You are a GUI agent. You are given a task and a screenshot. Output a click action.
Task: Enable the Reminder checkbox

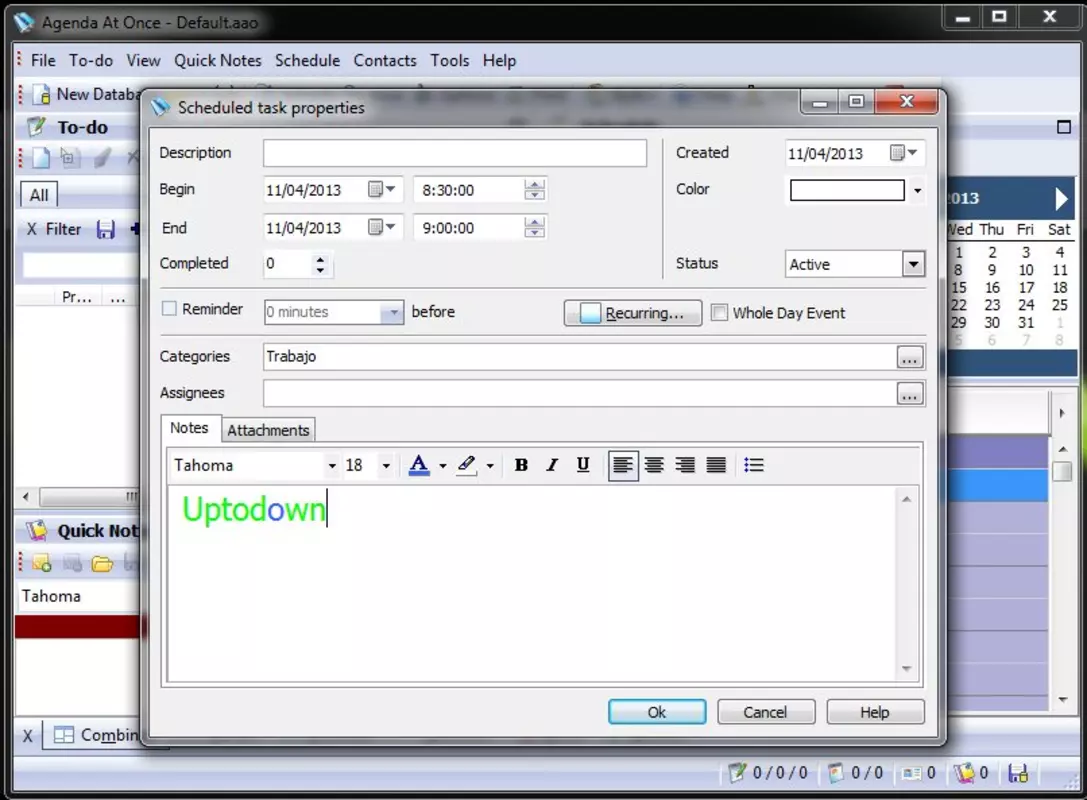[169, 308]
